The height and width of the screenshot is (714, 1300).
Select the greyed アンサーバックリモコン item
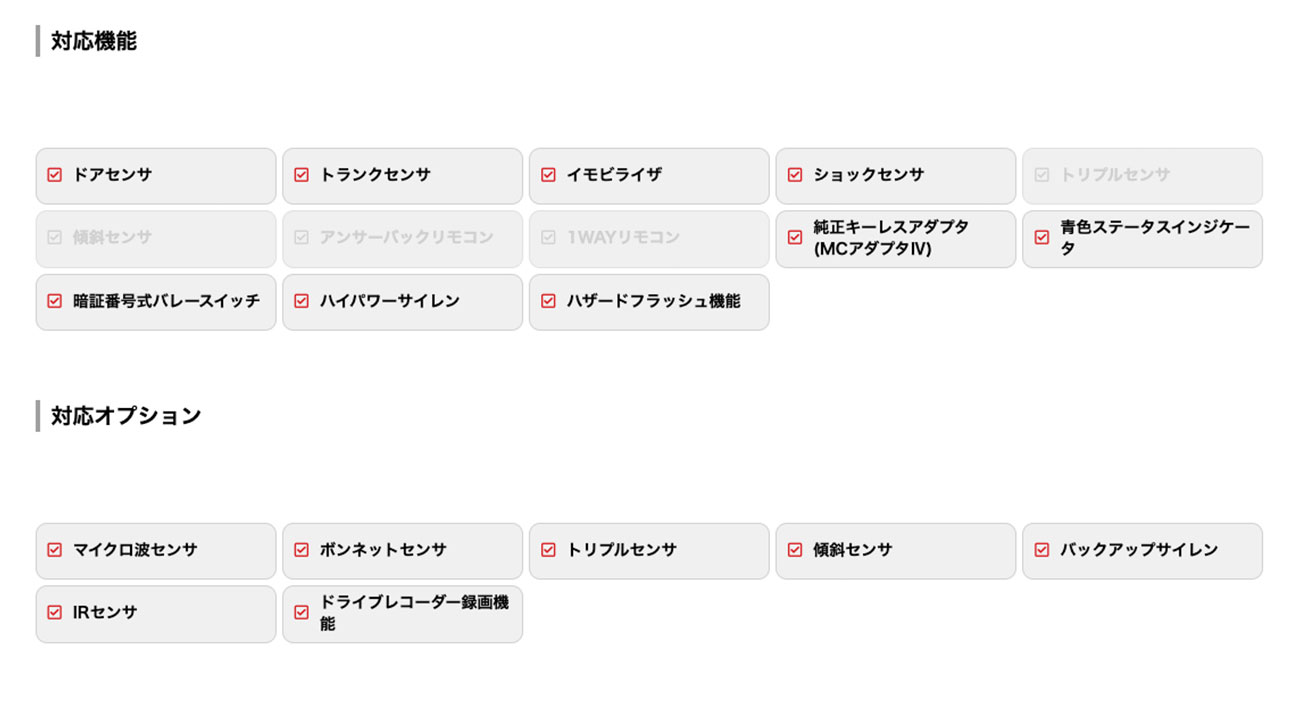(402, 239)
